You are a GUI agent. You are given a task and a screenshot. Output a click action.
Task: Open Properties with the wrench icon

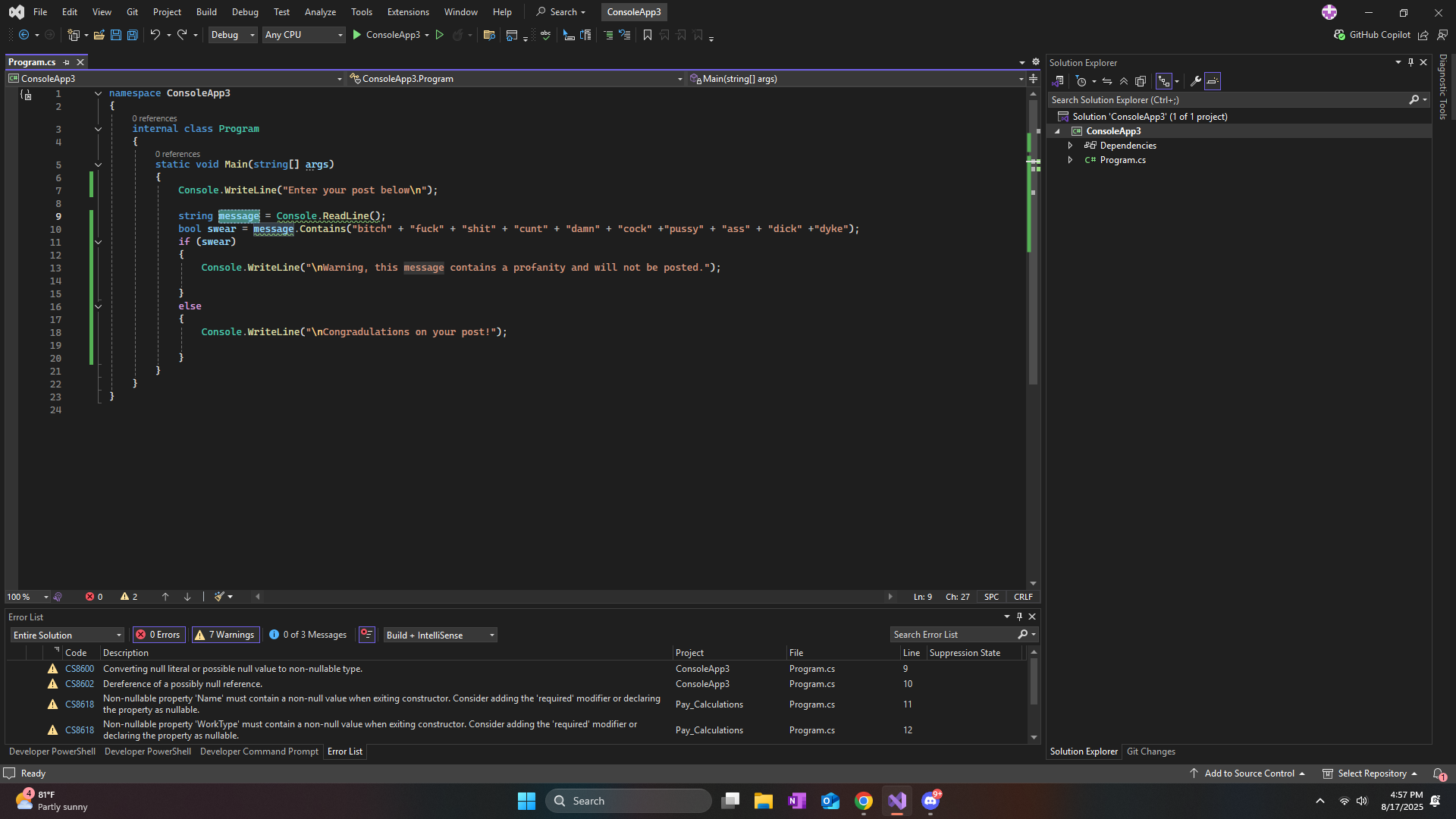coord(1196,81)
